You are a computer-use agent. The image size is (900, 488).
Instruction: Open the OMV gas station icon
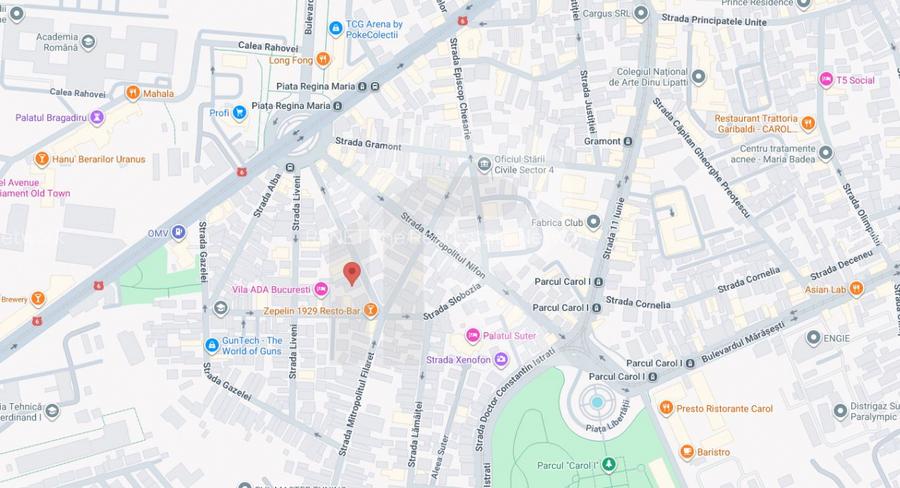179,233
